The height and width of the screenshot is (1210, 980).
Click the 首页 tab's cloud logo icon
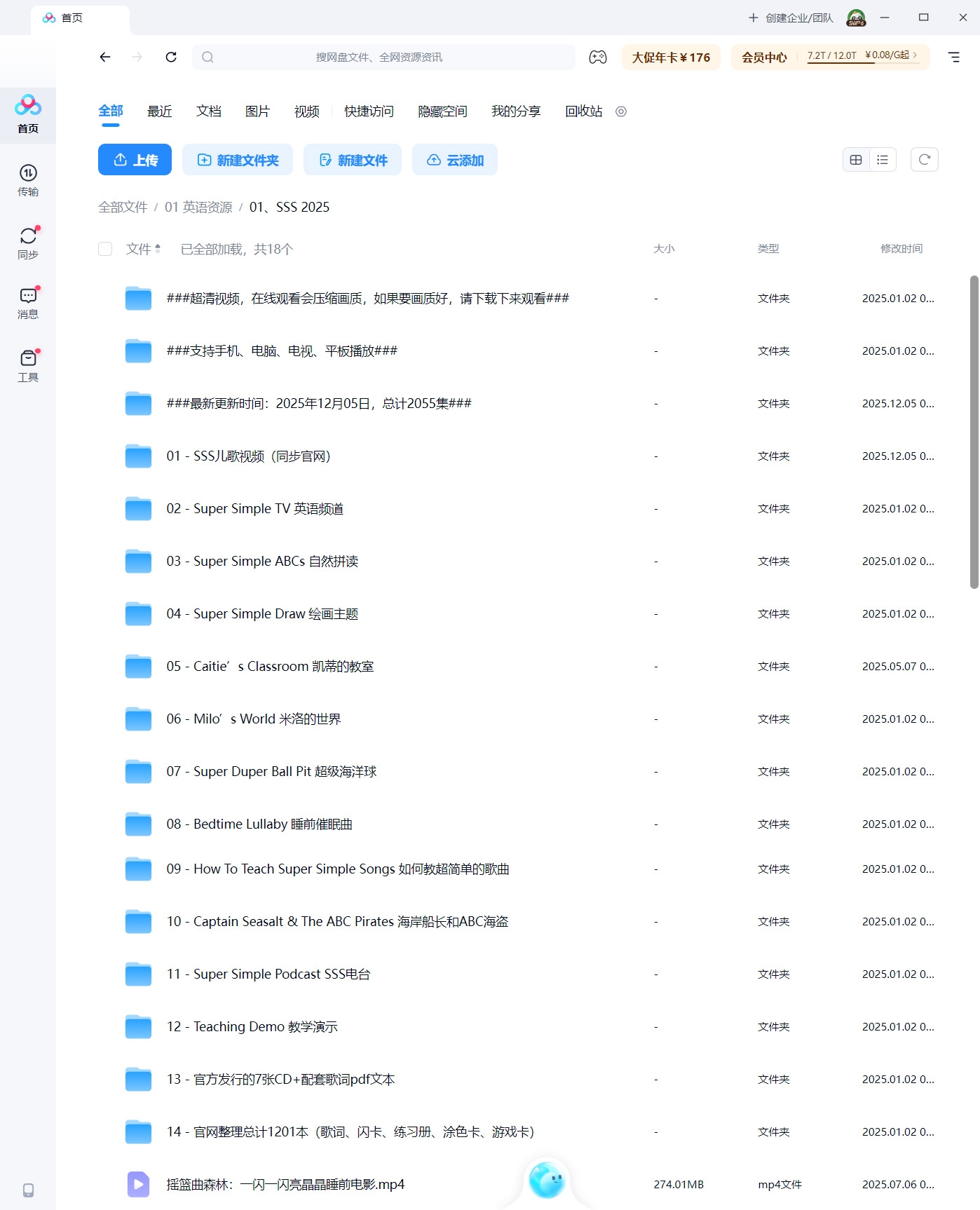point(49,18)
